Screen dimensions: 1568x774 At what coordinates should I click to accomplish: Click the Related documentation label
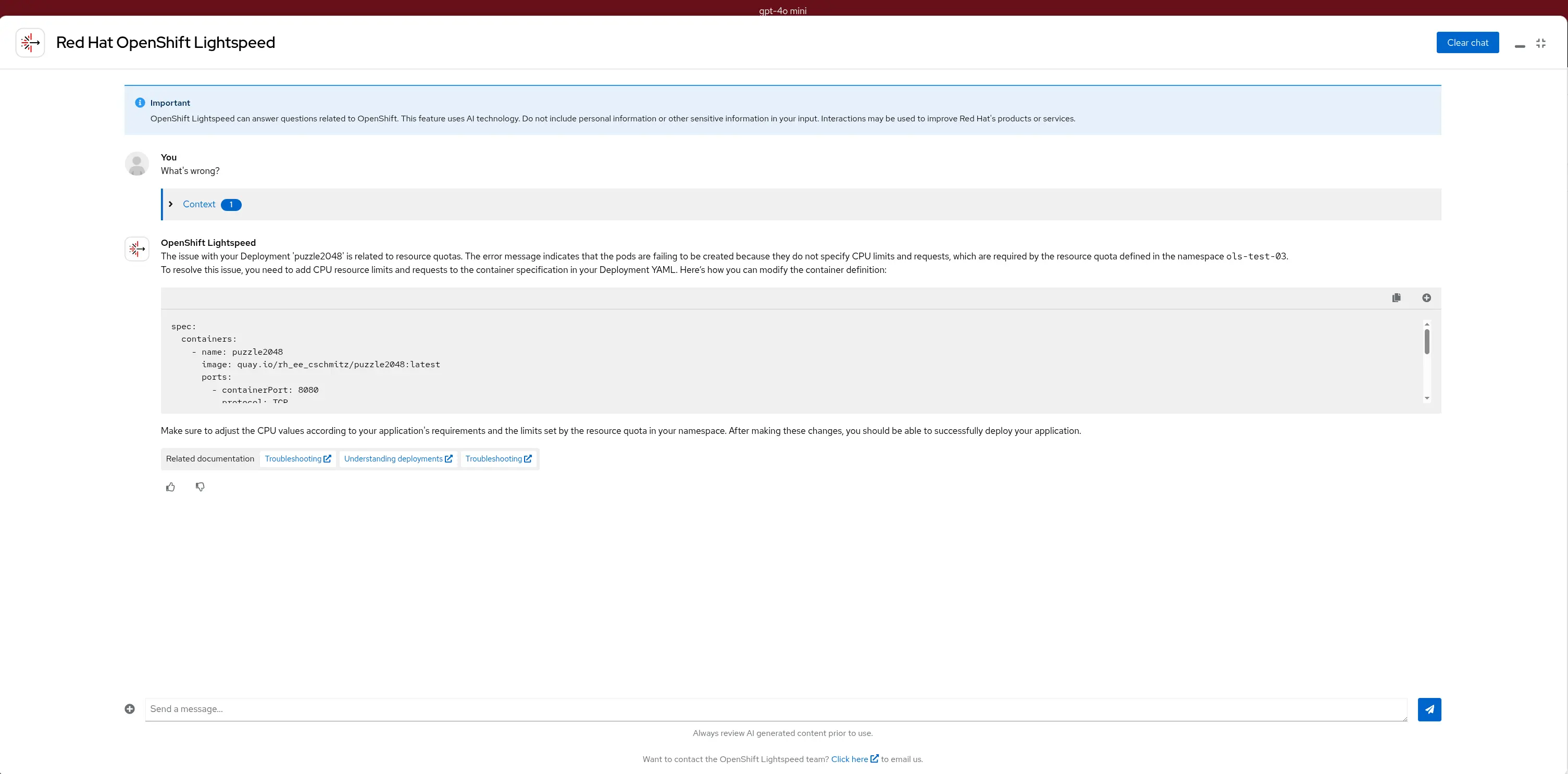click(x=210, y=459)
